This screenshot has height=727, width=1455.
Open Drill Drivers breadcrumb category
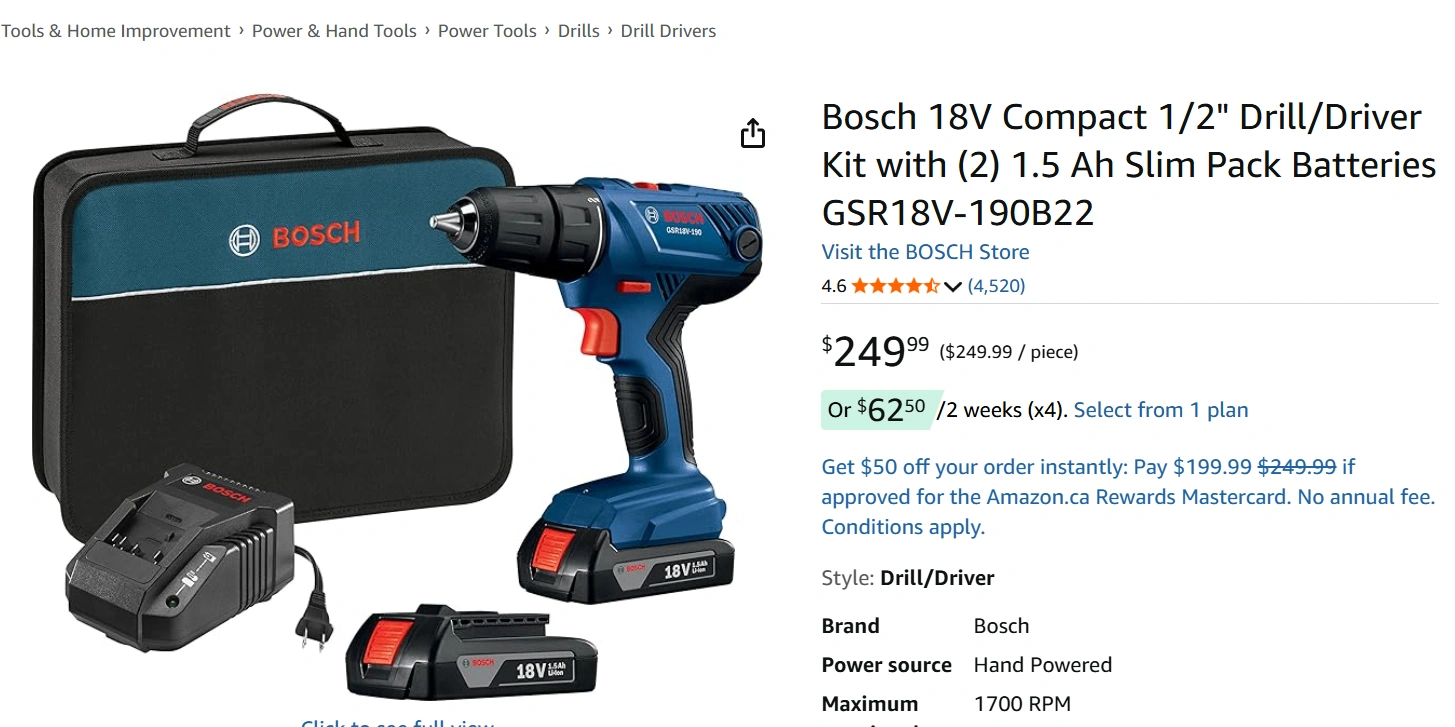tap(668, 31)
